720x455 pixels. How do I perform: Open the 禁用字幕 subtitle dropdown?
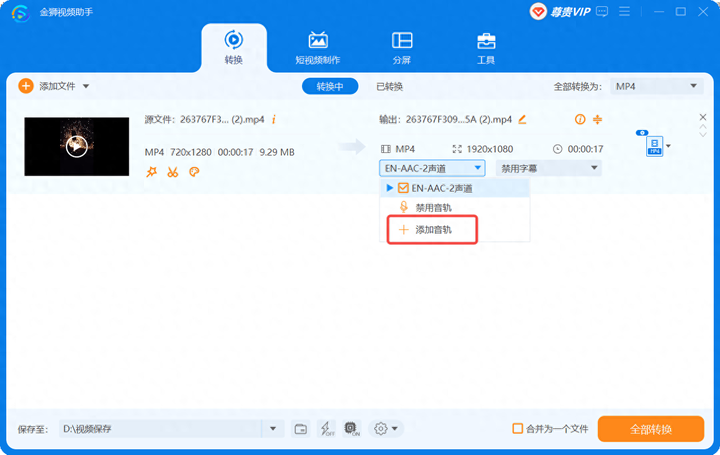click(x=549, y=168)
